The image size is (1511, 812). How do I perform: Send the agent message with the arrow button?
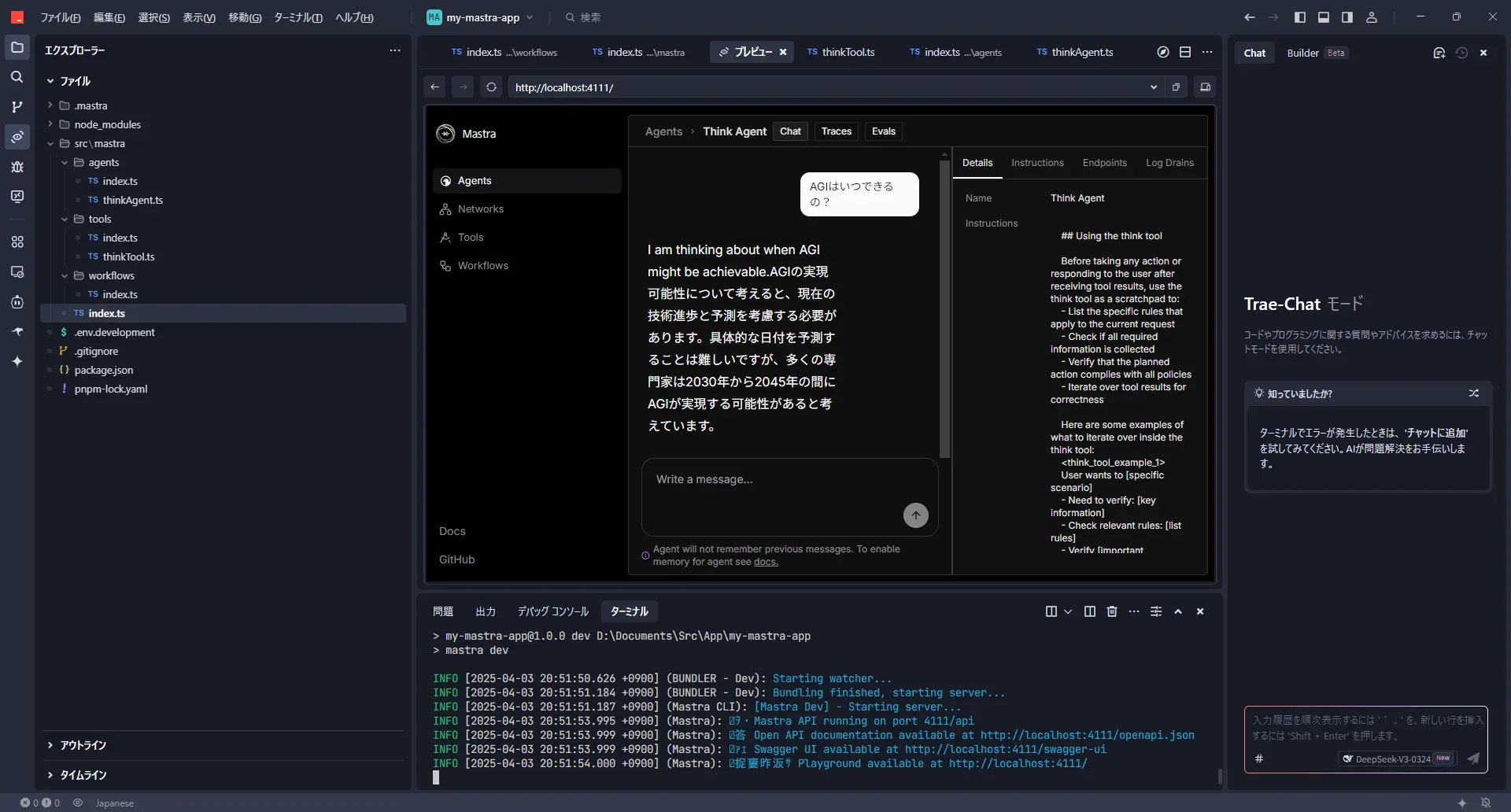click(x=916, y=515)
